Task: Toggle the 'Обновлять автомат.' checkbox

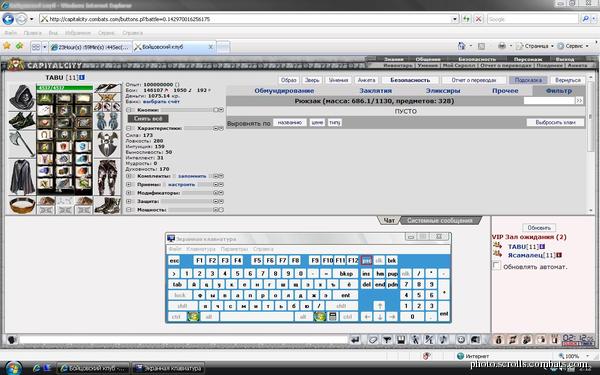Action: pos(497,266)
